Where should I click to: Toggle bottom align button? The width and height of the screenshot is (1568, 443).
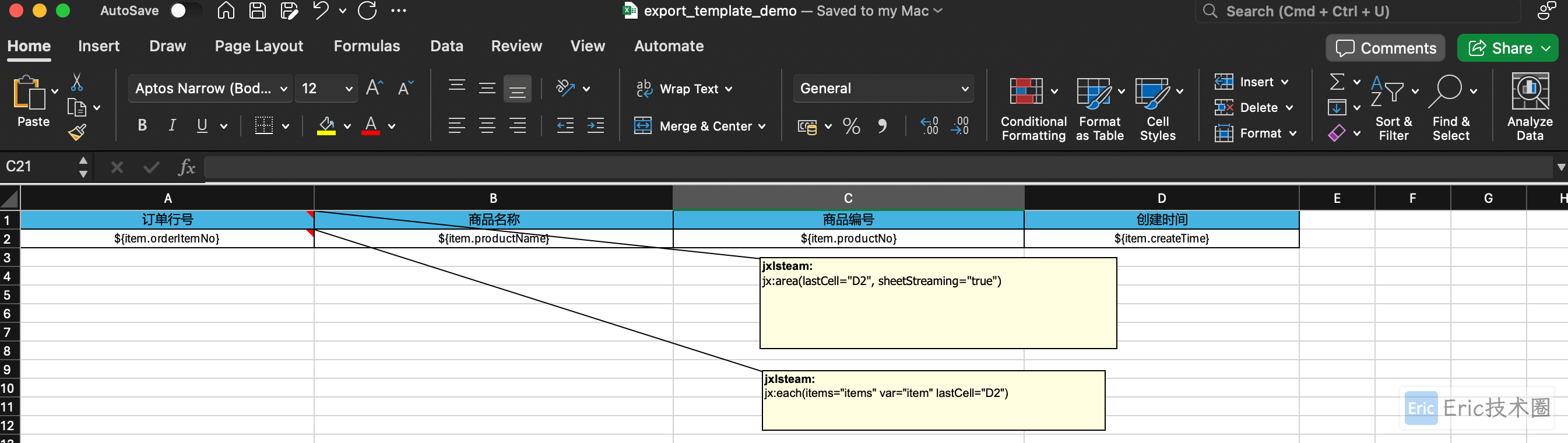pyautogui.click(x=518, y=89)
